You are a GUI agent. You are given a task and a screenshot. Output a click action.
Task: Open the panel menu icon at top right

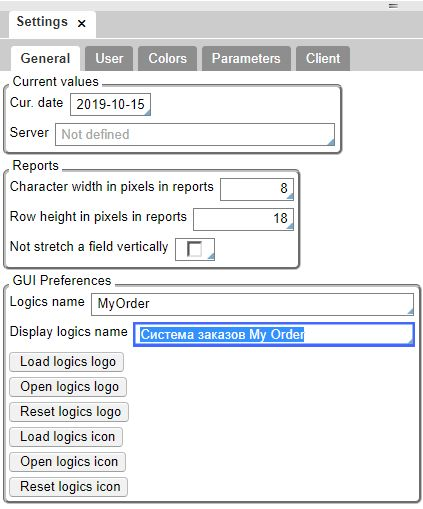(393, 6)
